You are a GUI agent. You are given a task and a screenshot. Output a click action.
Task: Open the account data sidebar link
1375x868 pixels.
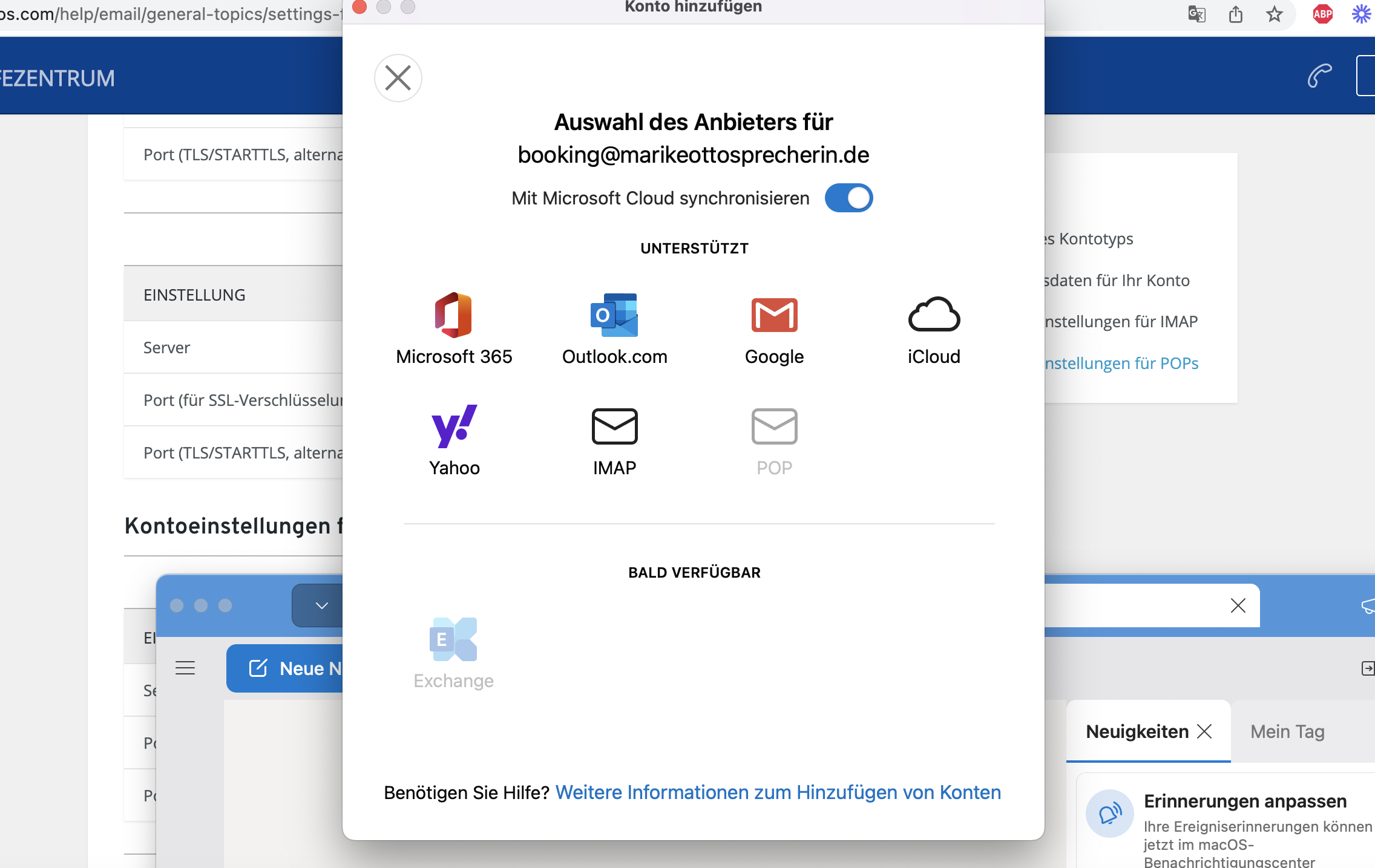1117,280
